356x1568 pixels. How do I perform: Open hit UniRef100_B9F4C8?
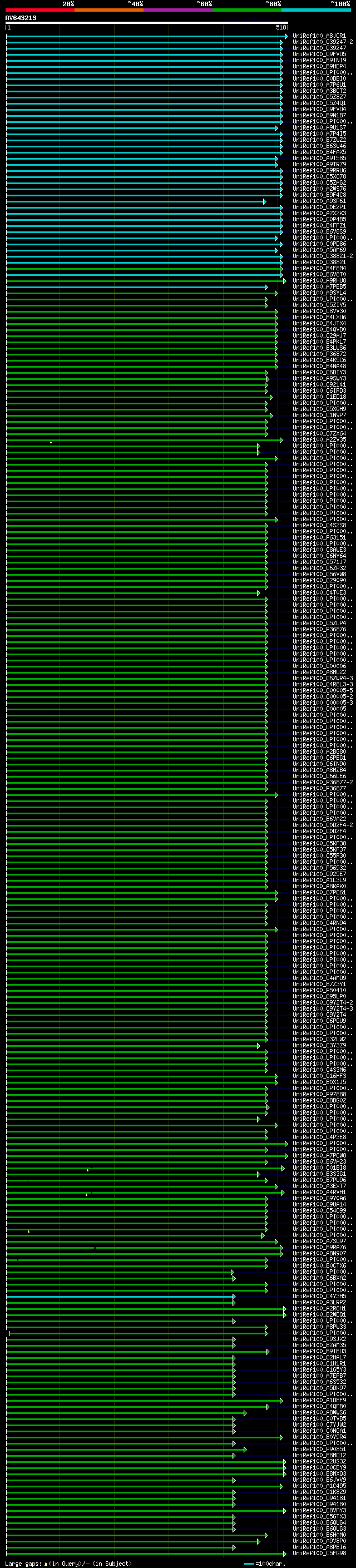click(319, 195)
